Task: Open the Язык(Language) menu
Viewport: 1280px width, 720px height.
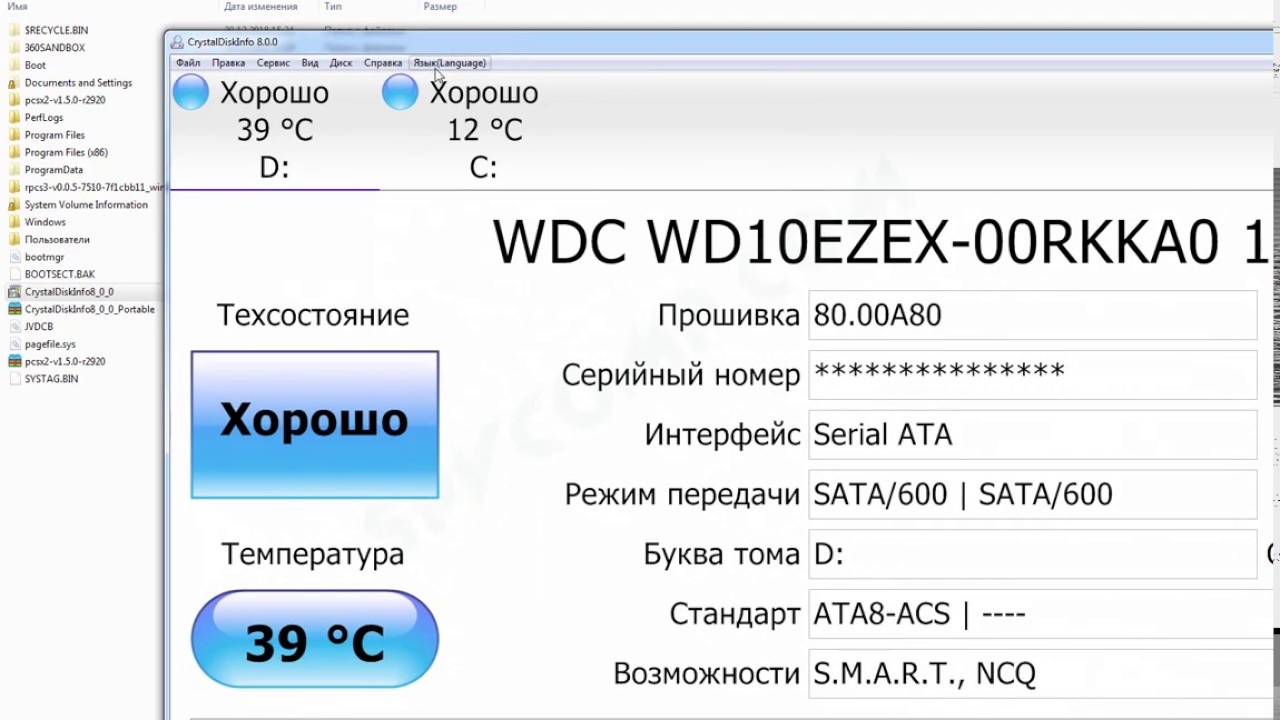Action: pyautogui.click(x=450, y=63)
